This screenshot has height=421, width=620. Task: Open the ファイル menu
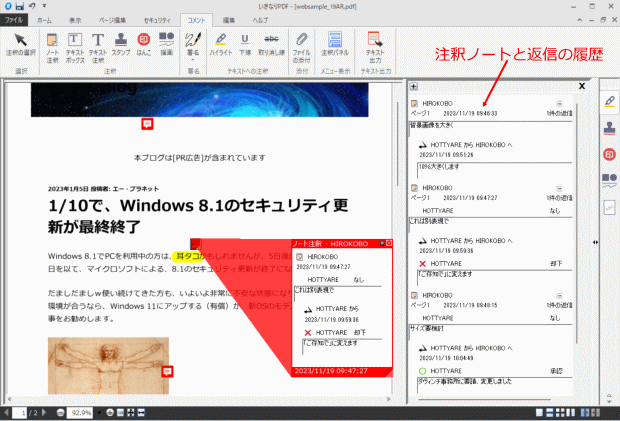pyautogui.click(x=14, y=20)
